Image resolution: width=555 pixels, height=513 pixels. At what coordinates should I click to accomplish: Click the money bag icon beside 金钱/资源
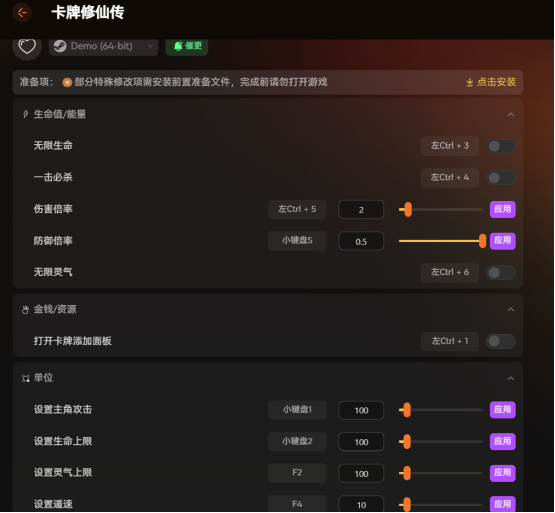25,310
